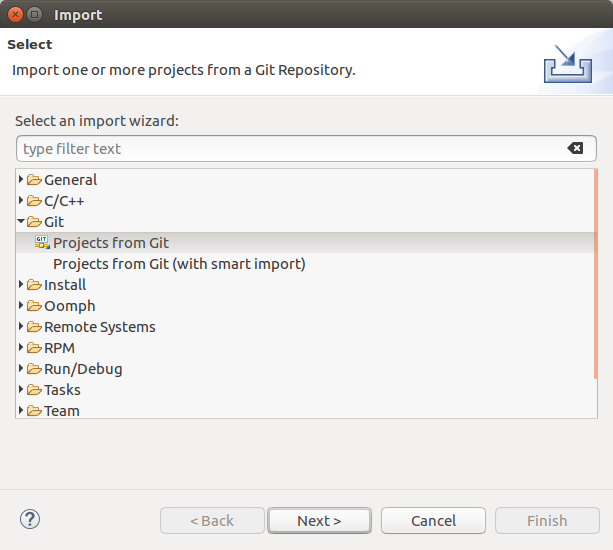Screen dimensions: 613x550
Task: Expand the General category arrow
Action: tap(21, 180)
